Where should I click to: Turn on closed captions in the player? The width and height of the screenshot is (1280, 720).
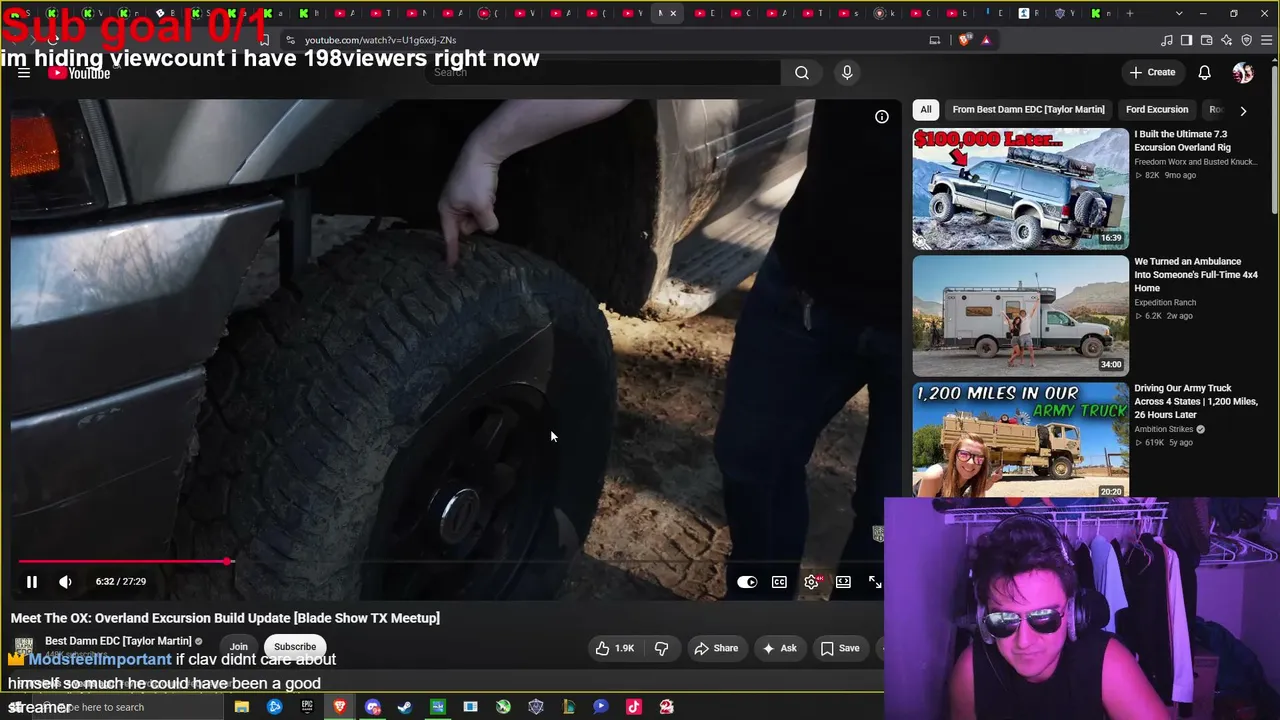coord(779,582)
